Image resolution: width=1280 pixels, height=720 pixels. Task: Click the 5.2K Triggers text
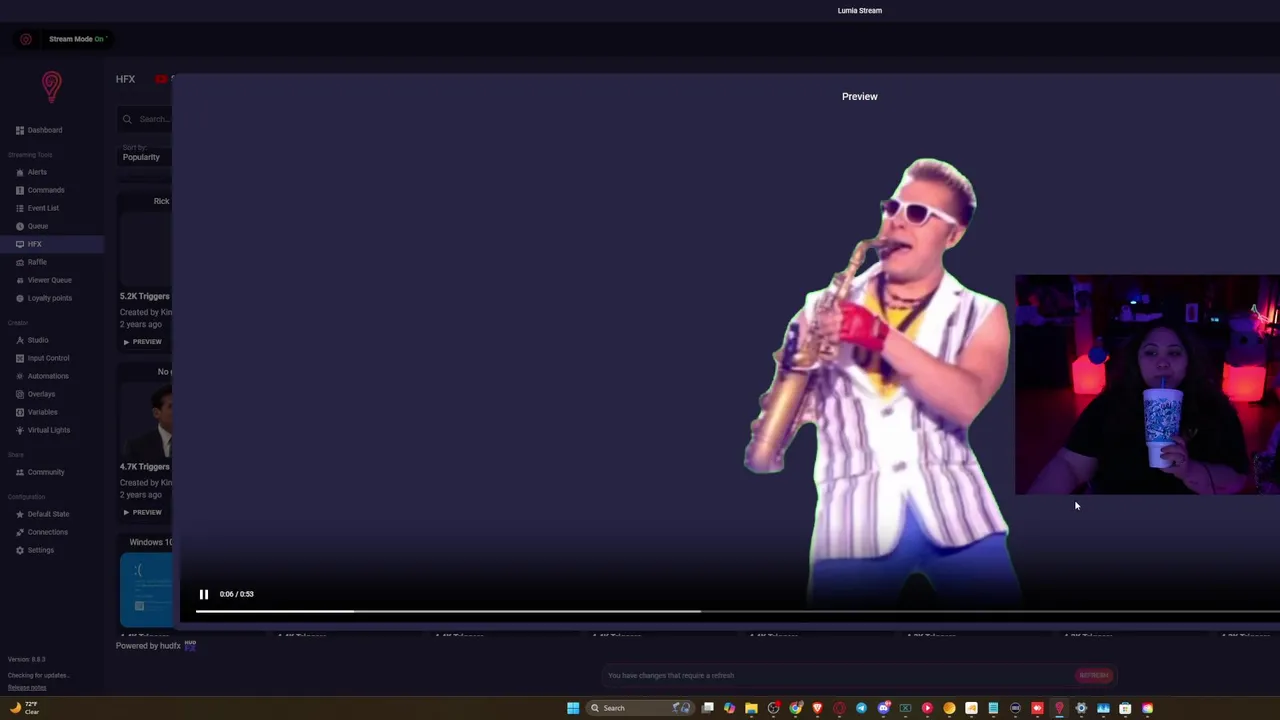tap(145, 296)
